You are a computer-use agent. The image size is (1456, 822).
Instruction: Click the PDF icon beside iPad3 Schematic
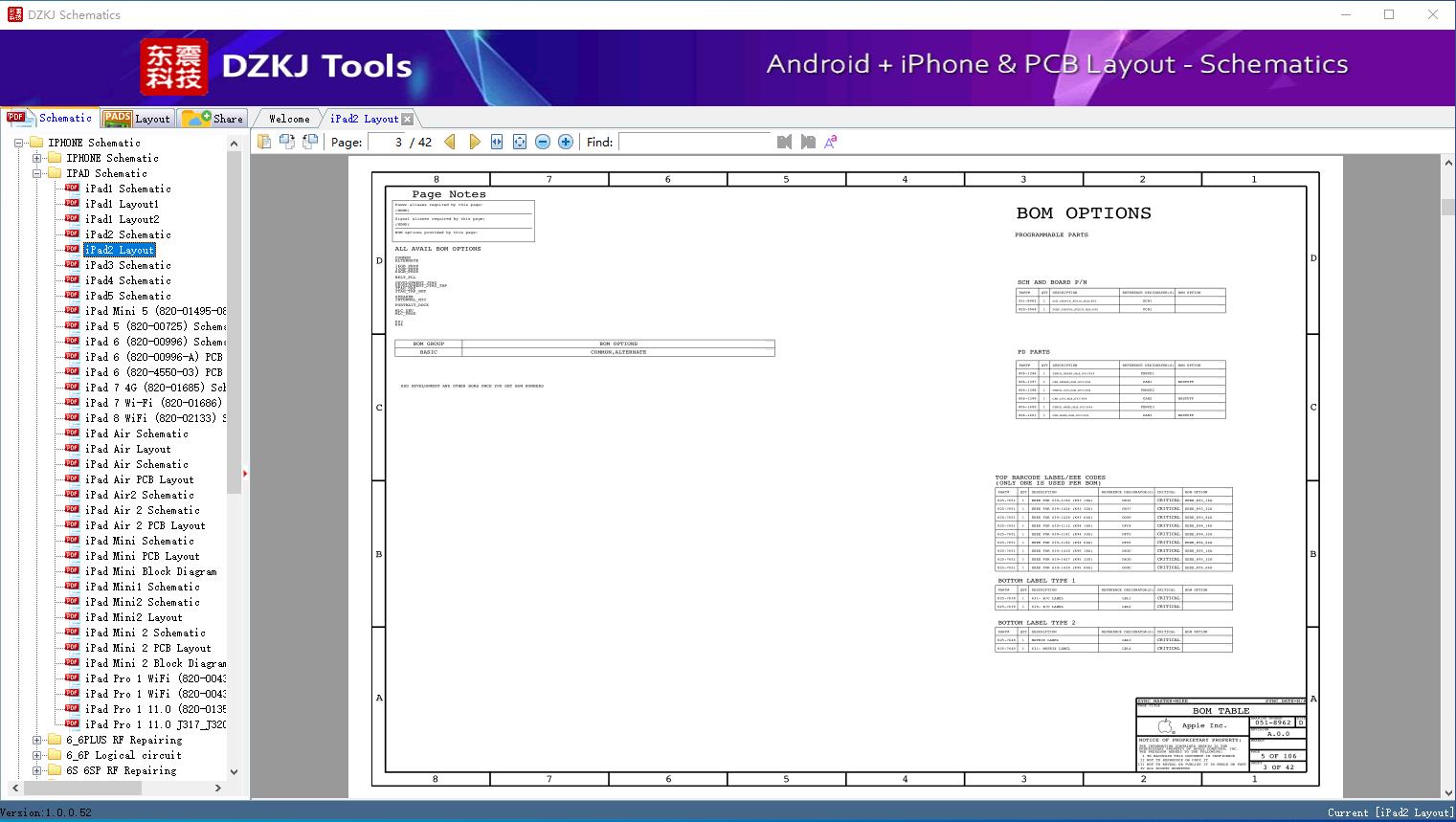[72, 265]
